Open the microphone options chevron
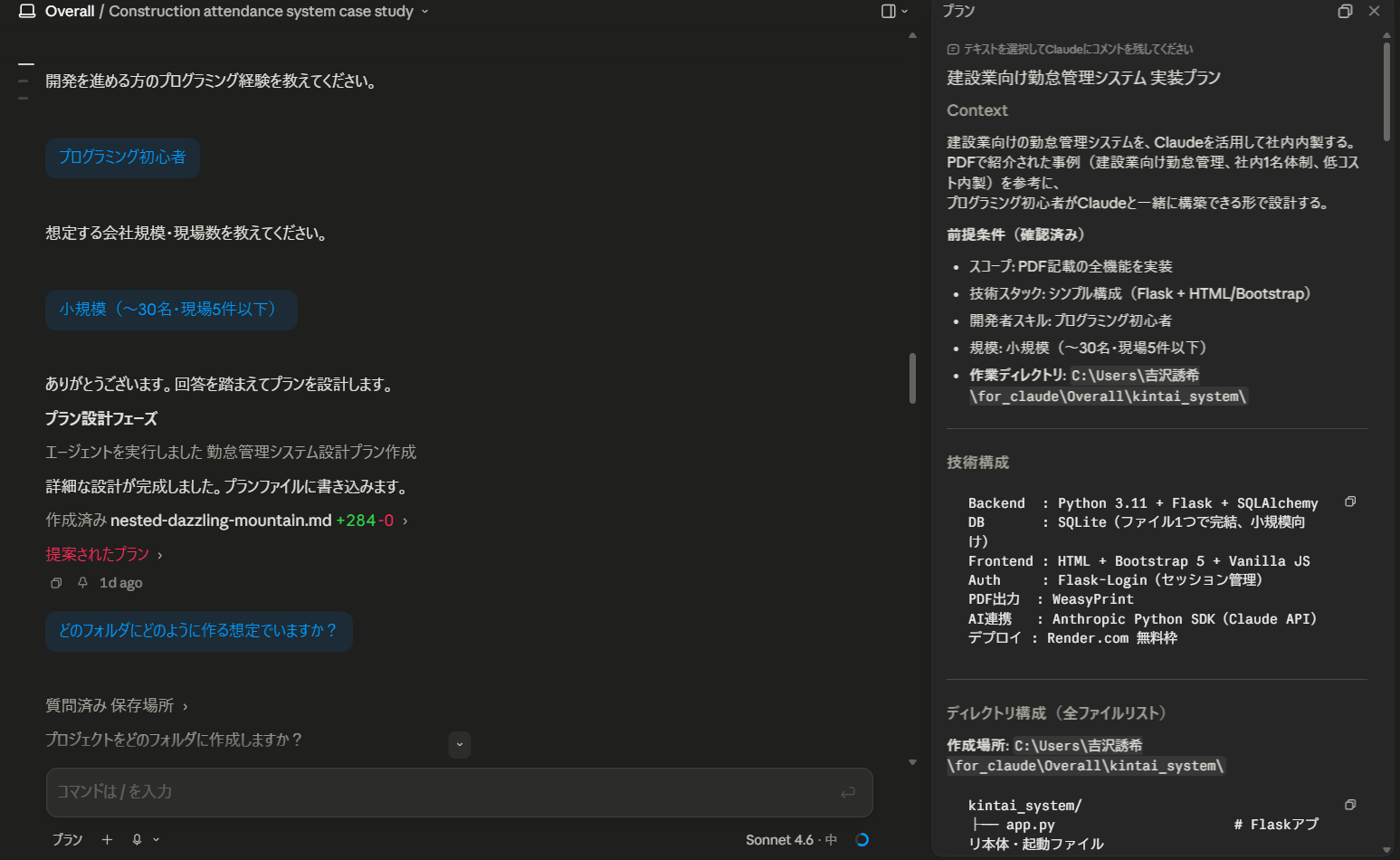The height and width of the screenshot is (860, 1400). (156, 839)
